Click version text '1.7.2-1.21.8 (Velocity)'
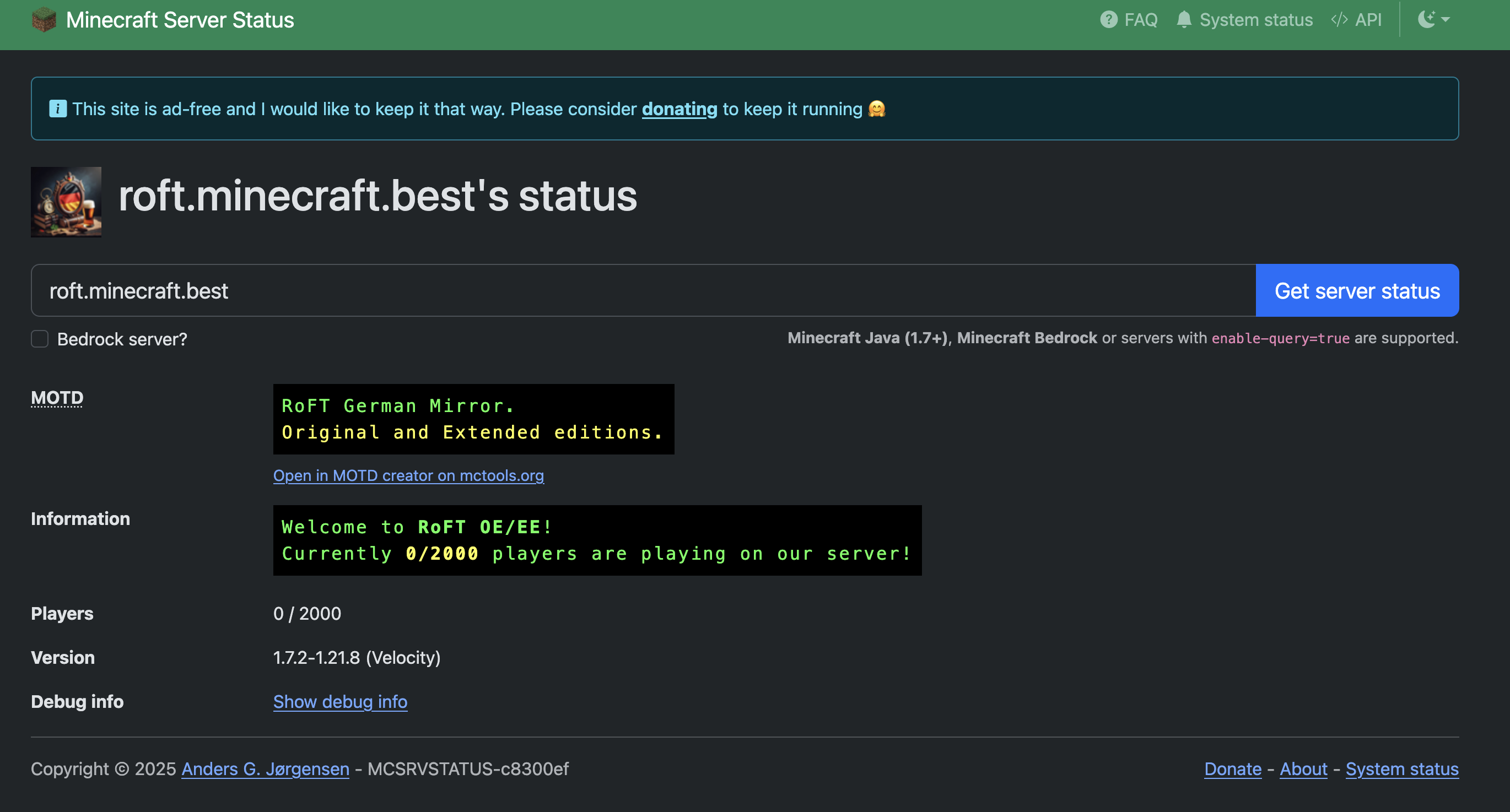 [357, 657]
